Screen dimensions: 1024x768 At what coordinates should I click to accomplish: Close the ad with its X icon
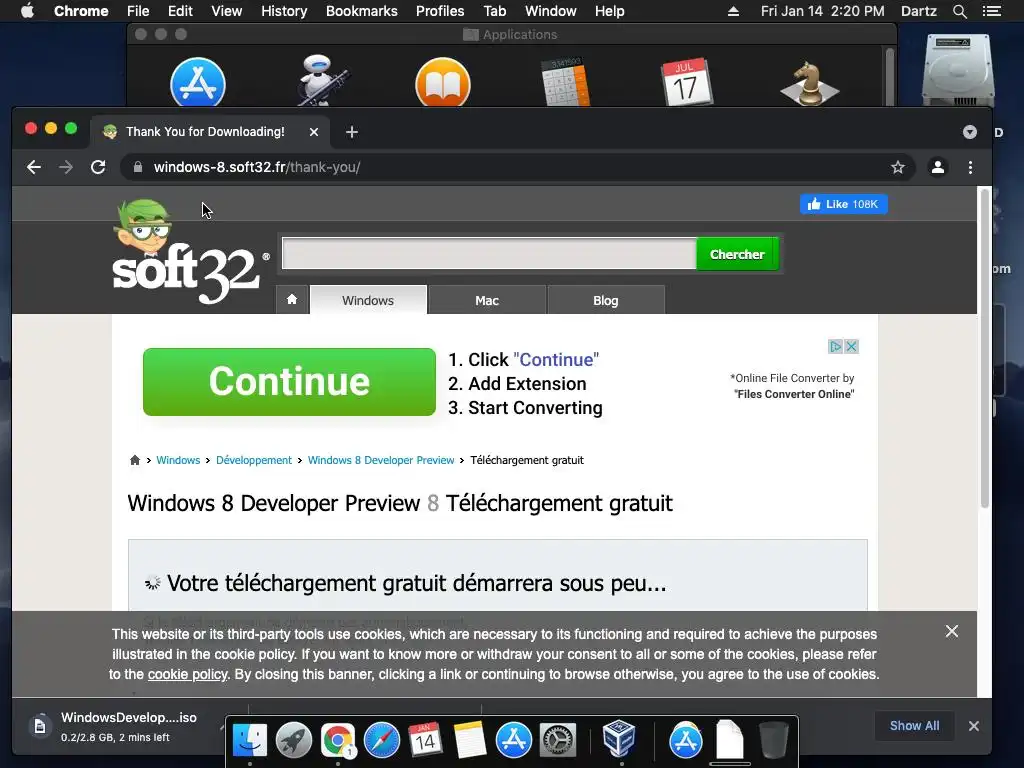(851, 346)
